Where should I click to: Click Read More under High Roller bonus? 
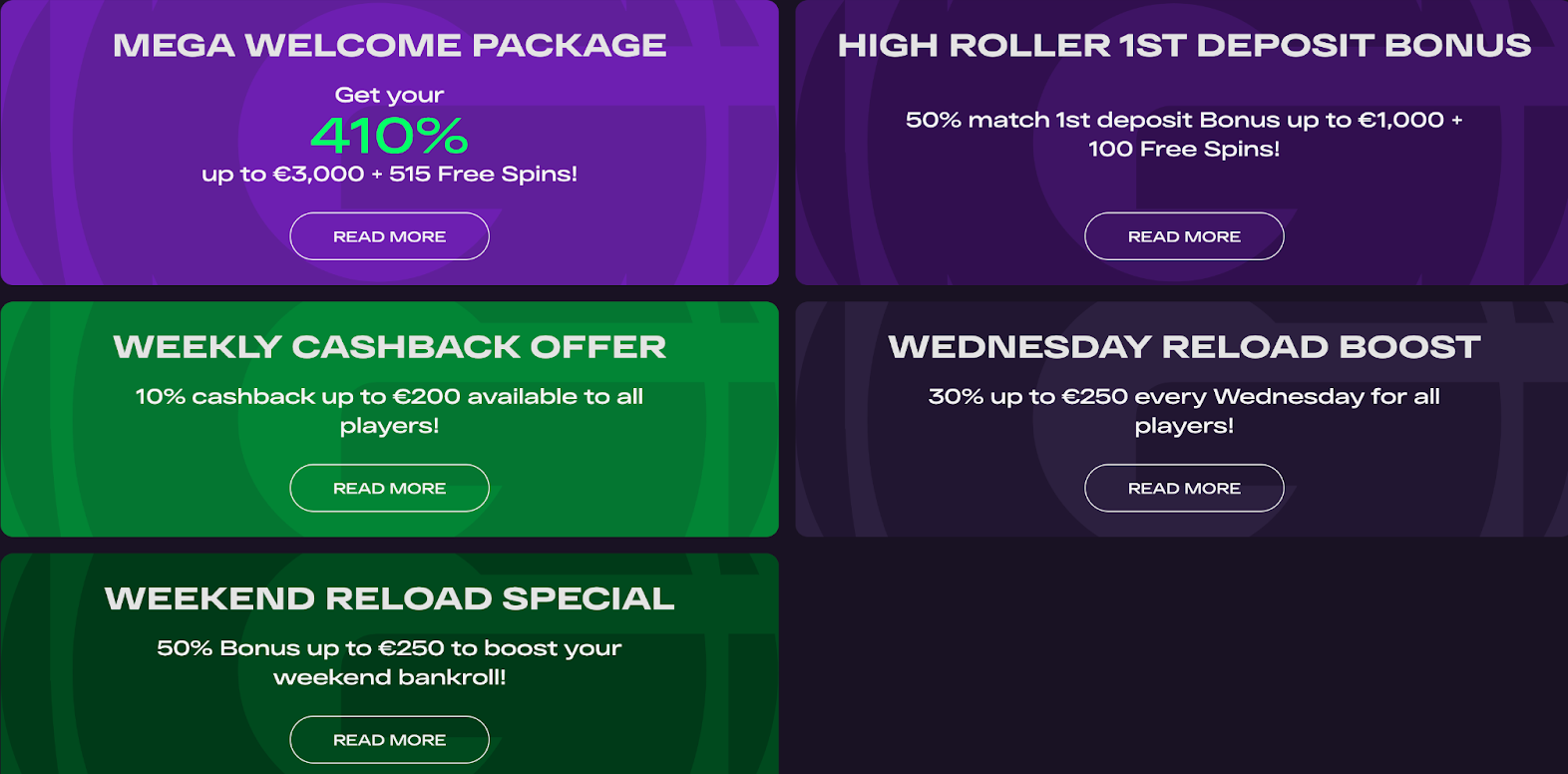coord(1184,236)
